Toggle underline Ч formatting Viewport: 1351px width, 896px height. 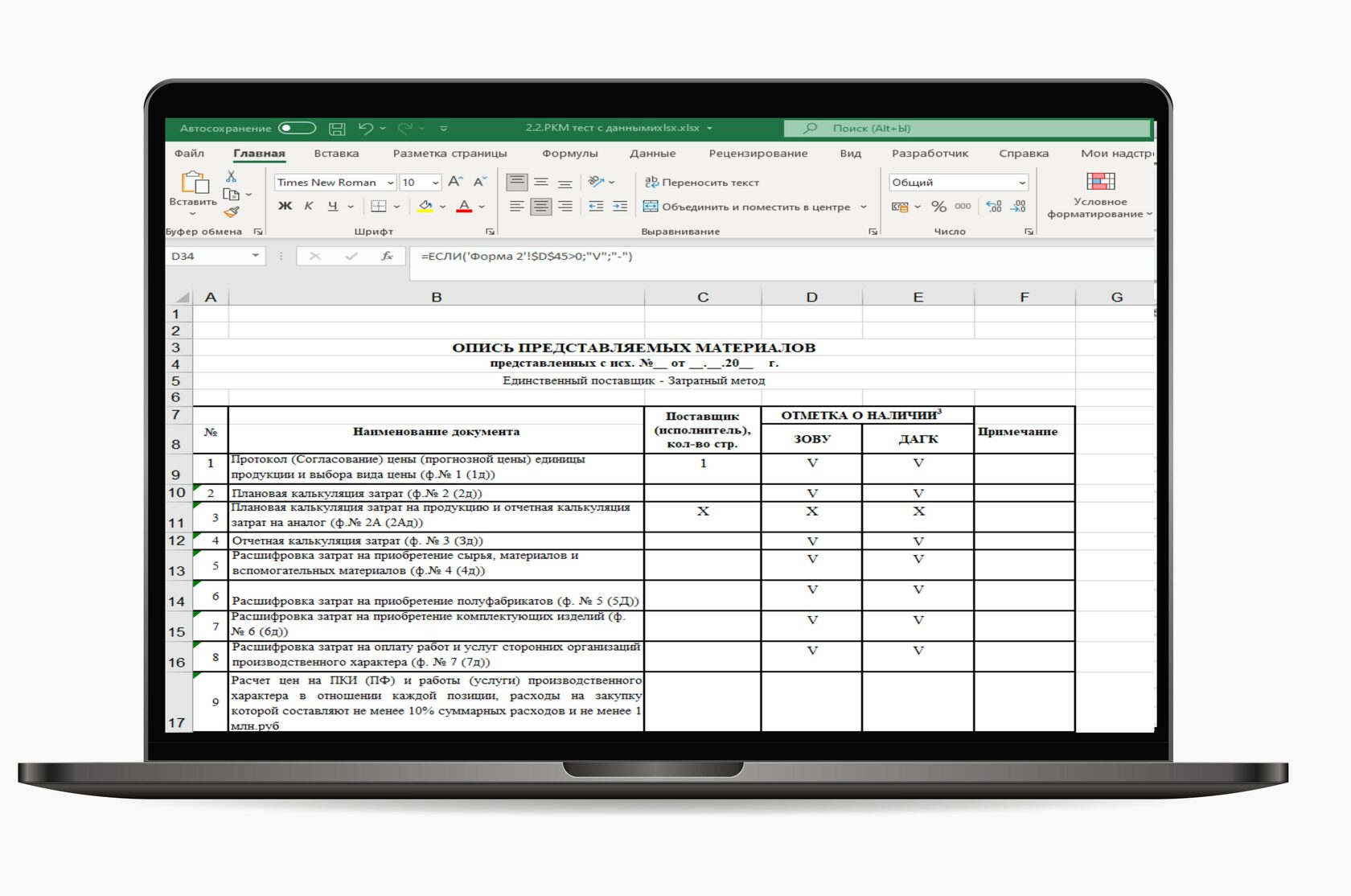coord(332,207)
